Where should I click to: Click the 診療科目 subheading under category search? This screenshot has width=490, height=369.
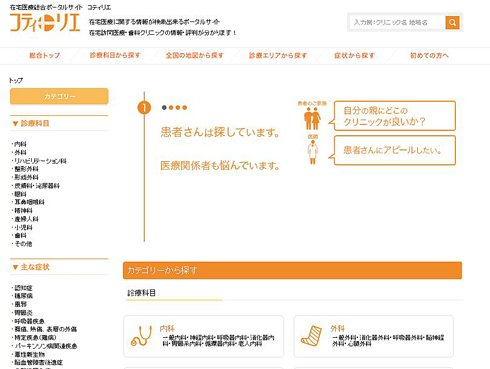(142, 293)
